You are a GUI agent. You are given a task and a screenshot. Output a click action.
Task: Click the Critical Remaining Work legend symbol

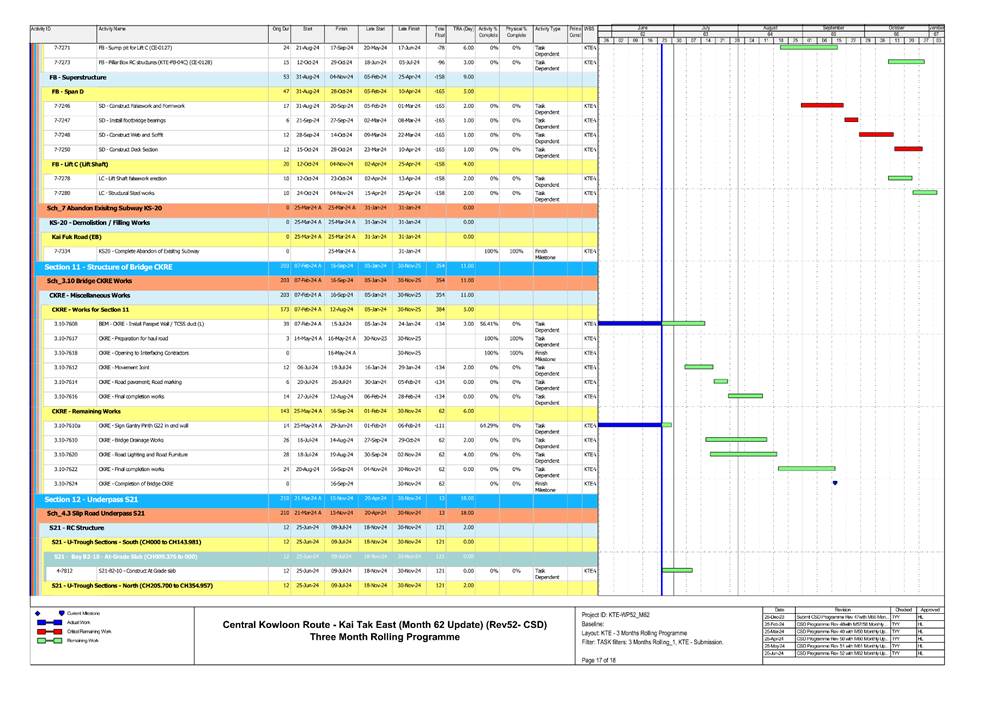pyautogui.click(x=49, y=631)
